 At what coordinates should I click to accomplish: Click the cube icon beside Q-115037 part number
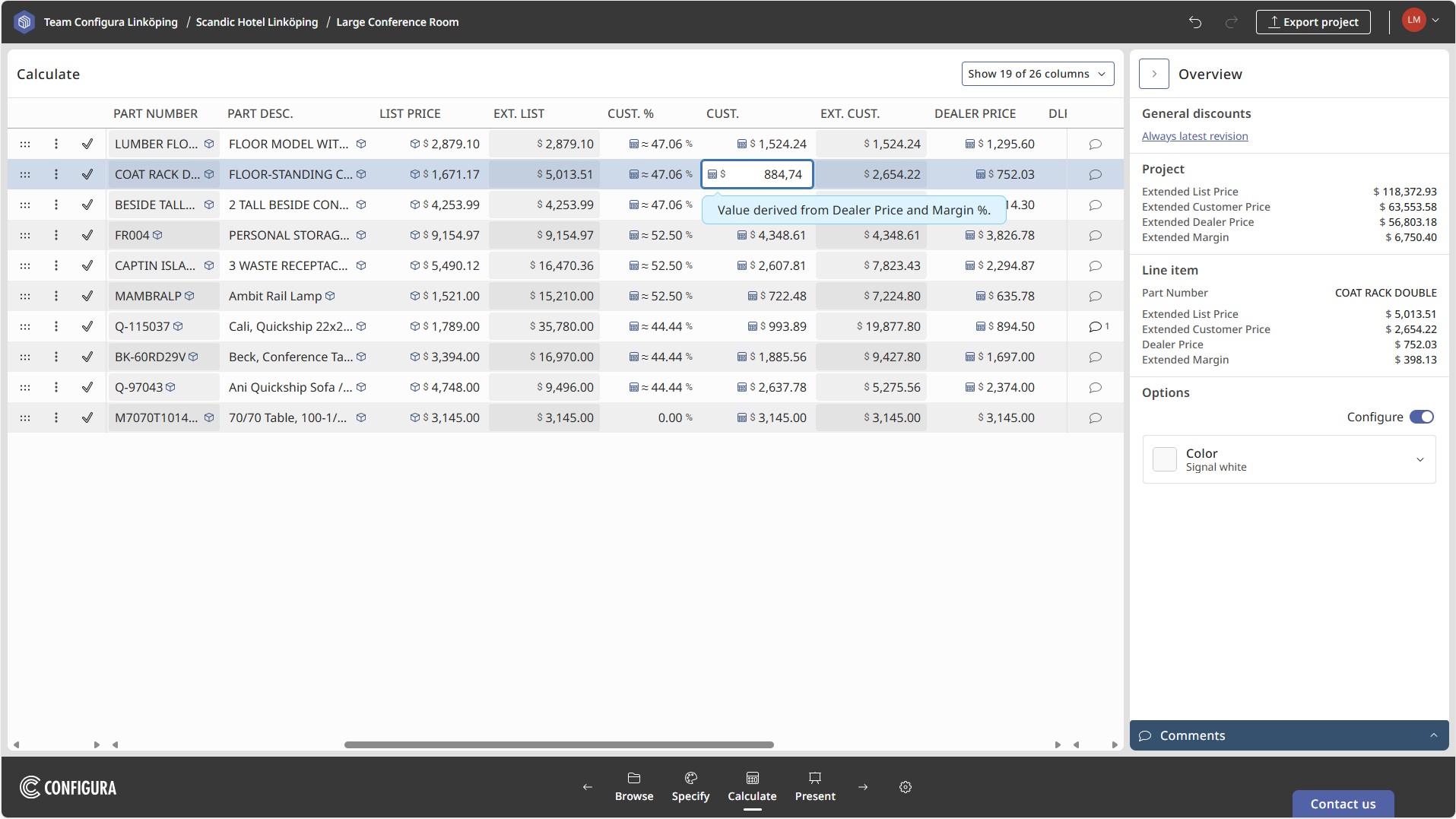click(178, 326)
